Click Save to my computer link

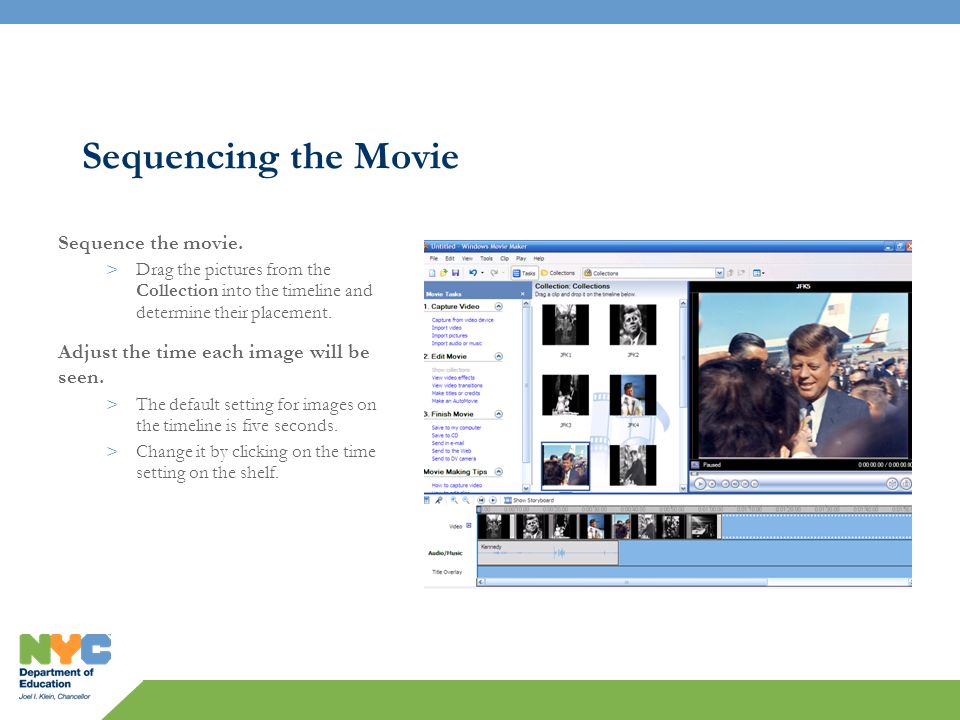click(x=456, y=427)
